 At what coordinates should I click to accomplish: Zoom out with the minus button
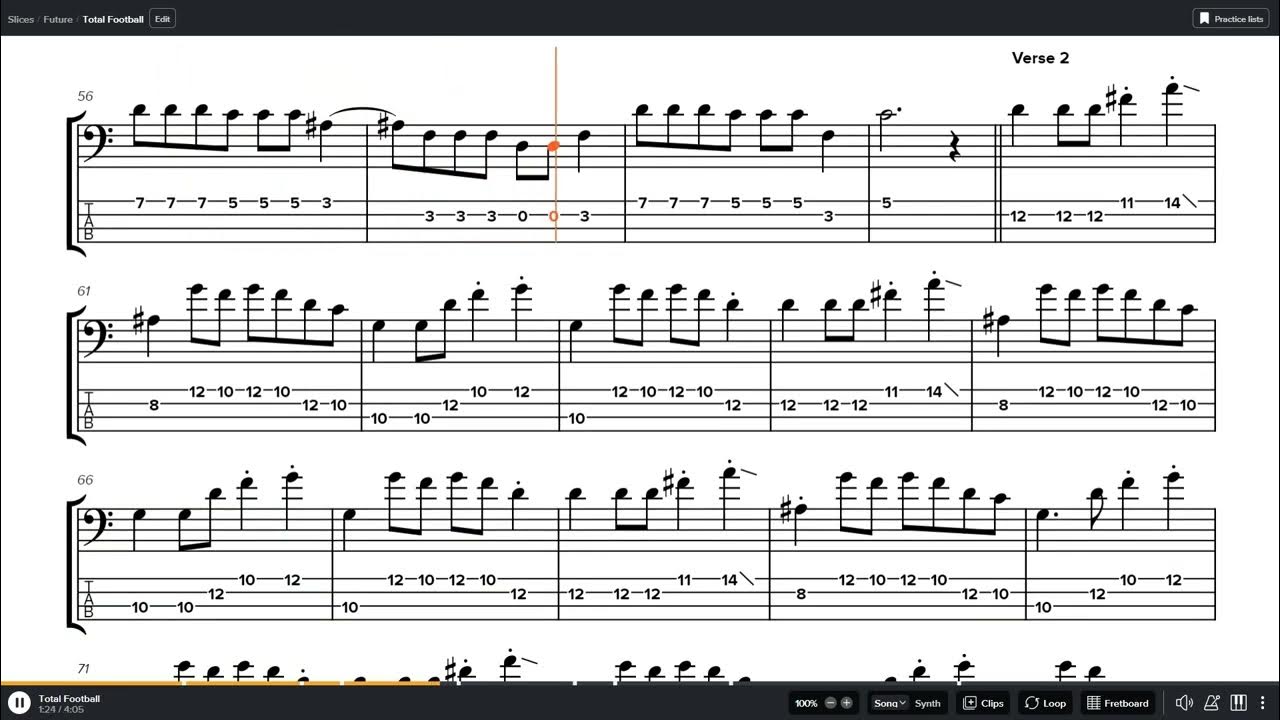(x=830, y=703)
